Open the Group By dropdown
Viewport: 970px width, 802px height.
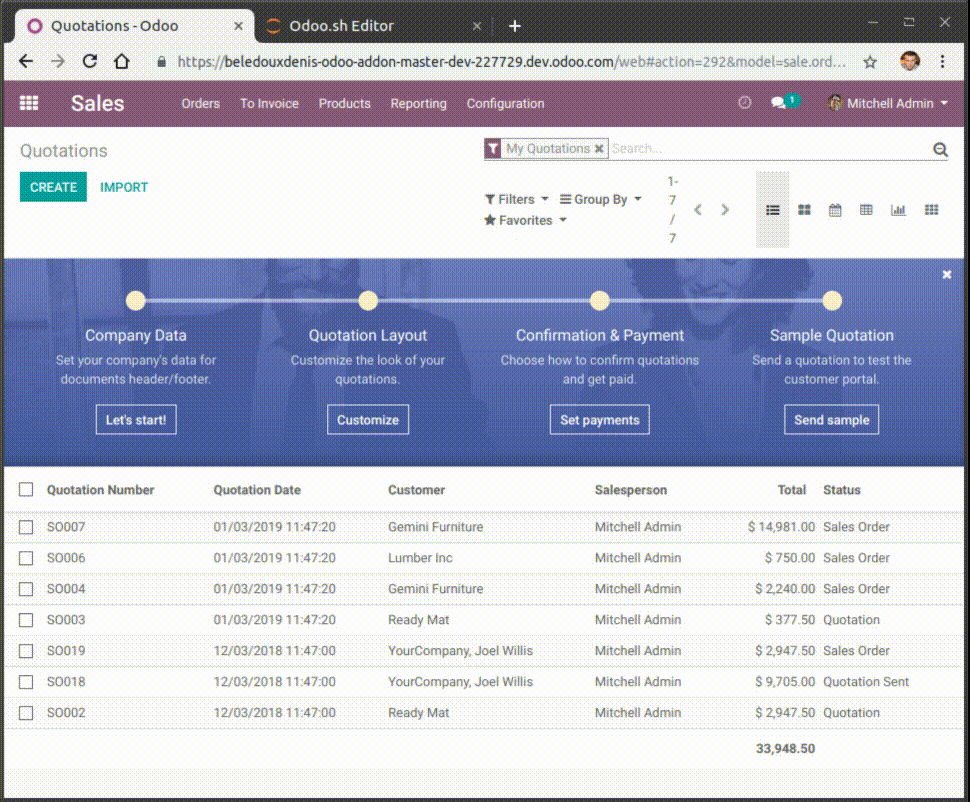(600, 199)
